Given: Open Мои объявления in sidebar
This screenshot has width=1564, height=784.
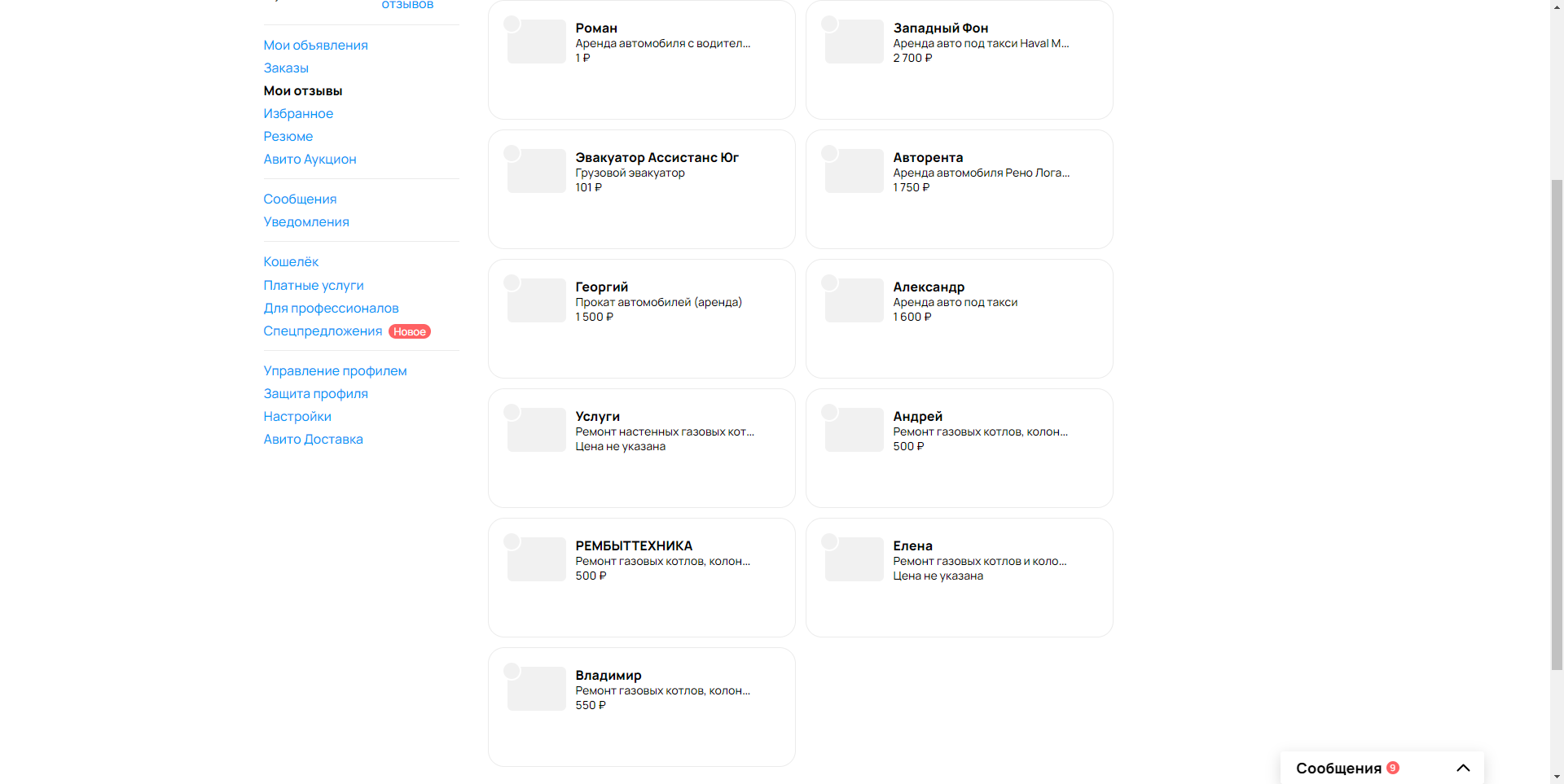Looking at the screenshot, I should (315, 45).
